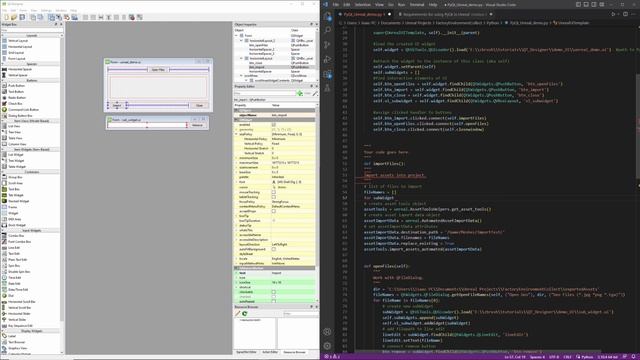Click the notifications bell in VS Code status bar

tap(633, 357)
